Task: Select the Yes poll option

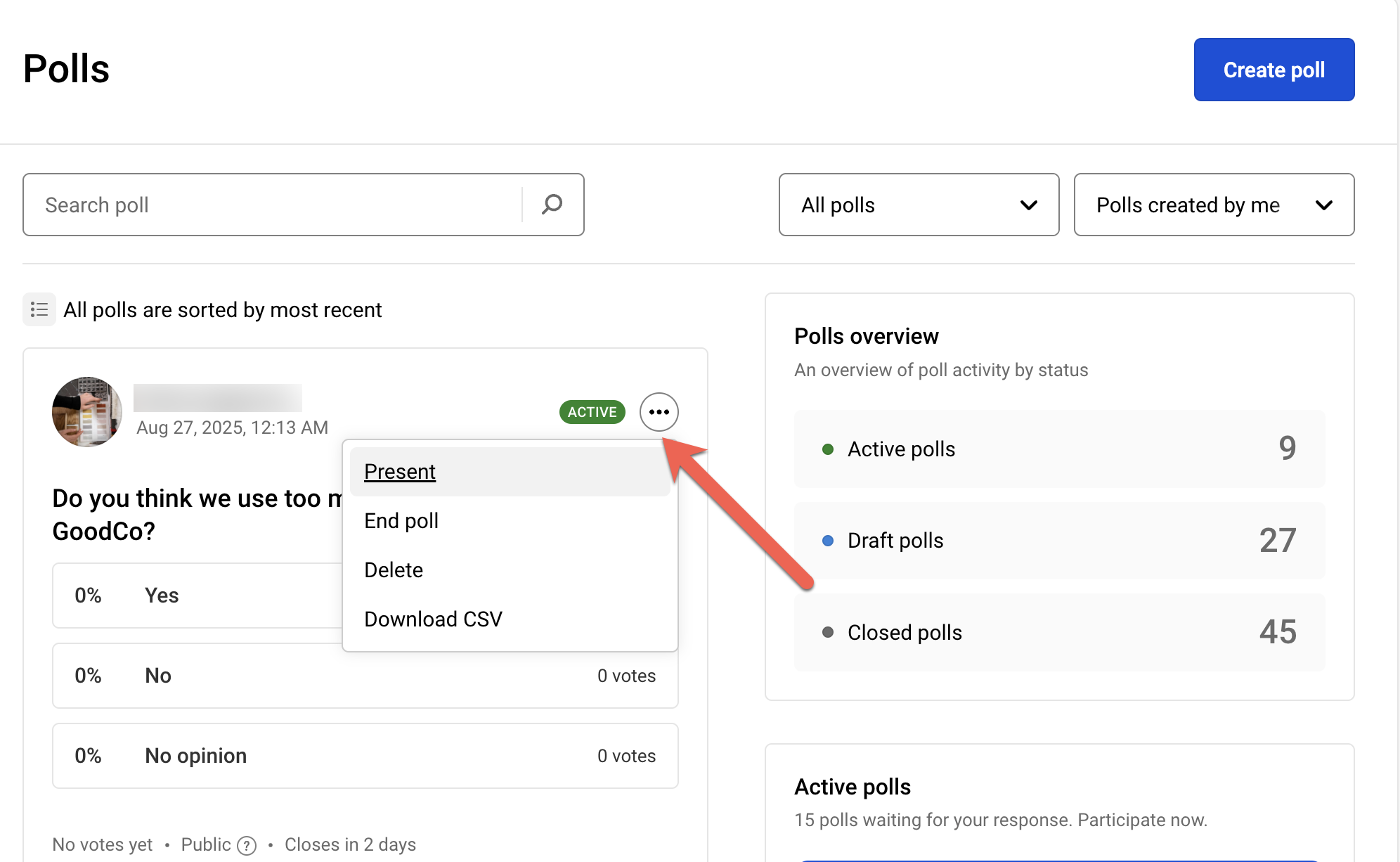Action: pyautogui.click(x=197, y=596)
